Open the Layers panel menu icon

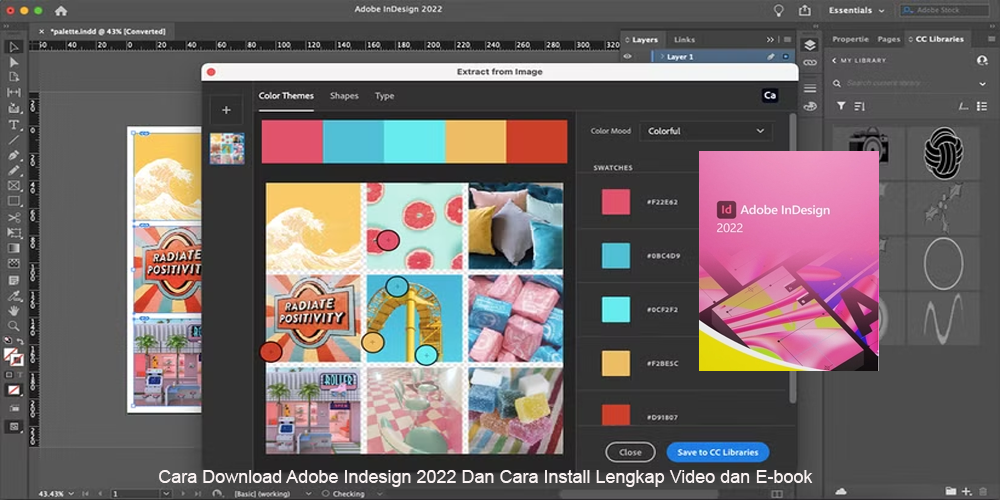[x=787, y=40]
